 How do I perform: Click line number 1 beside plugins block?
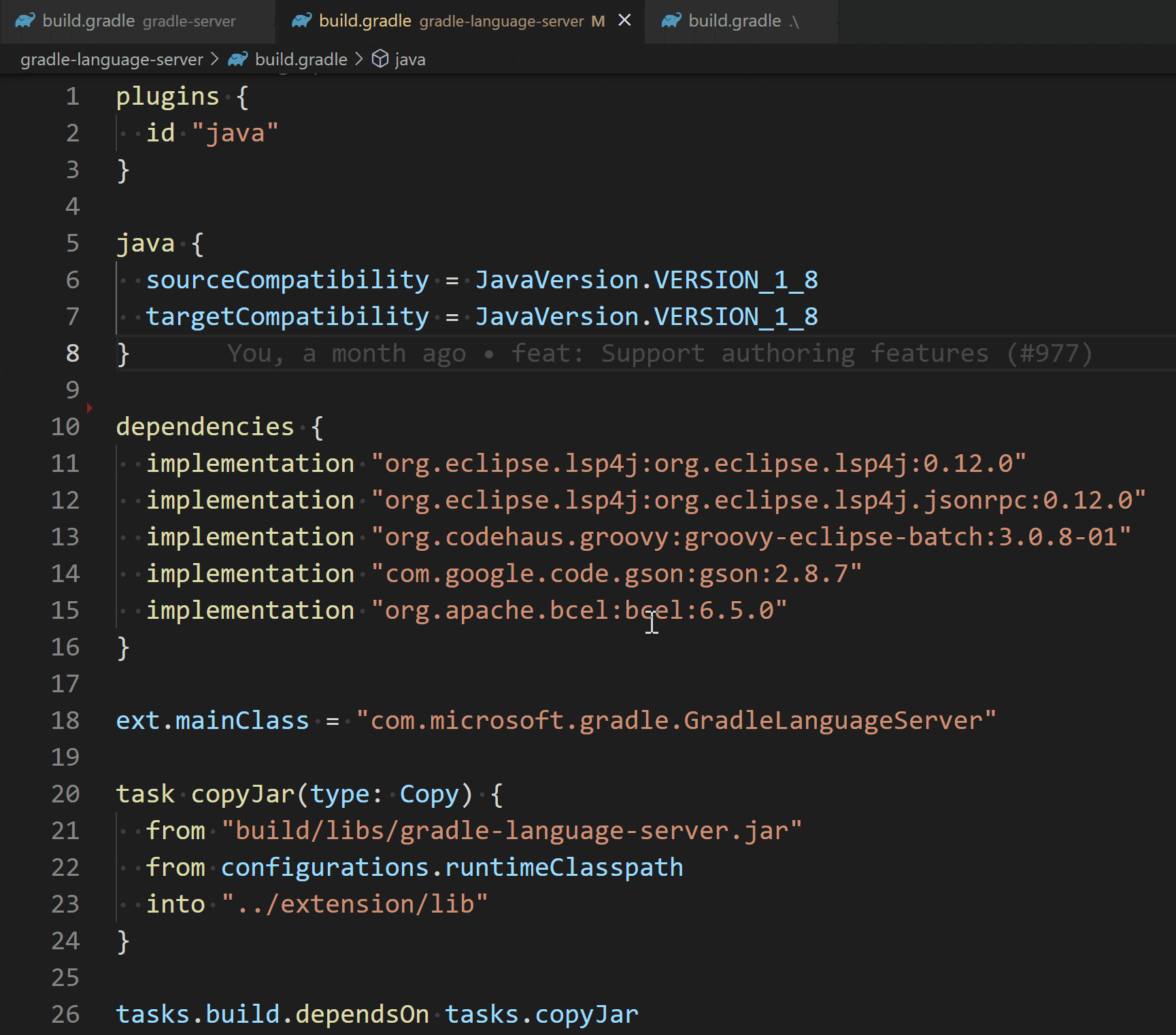click(72, 96)
